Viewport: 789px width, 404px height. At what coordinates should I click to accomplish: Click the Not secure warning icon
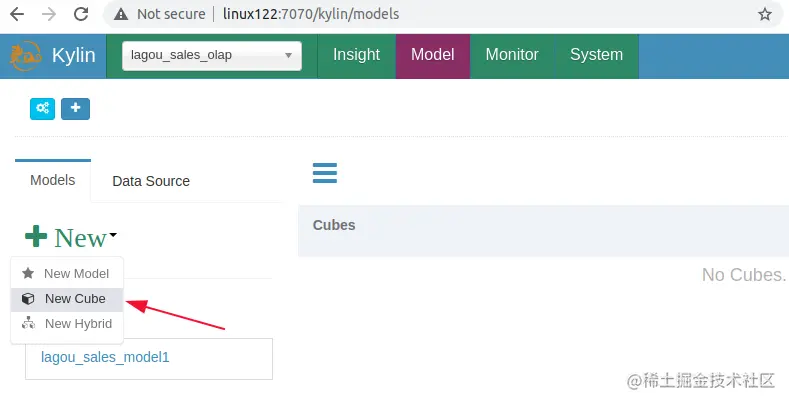[x=121, y=14]
